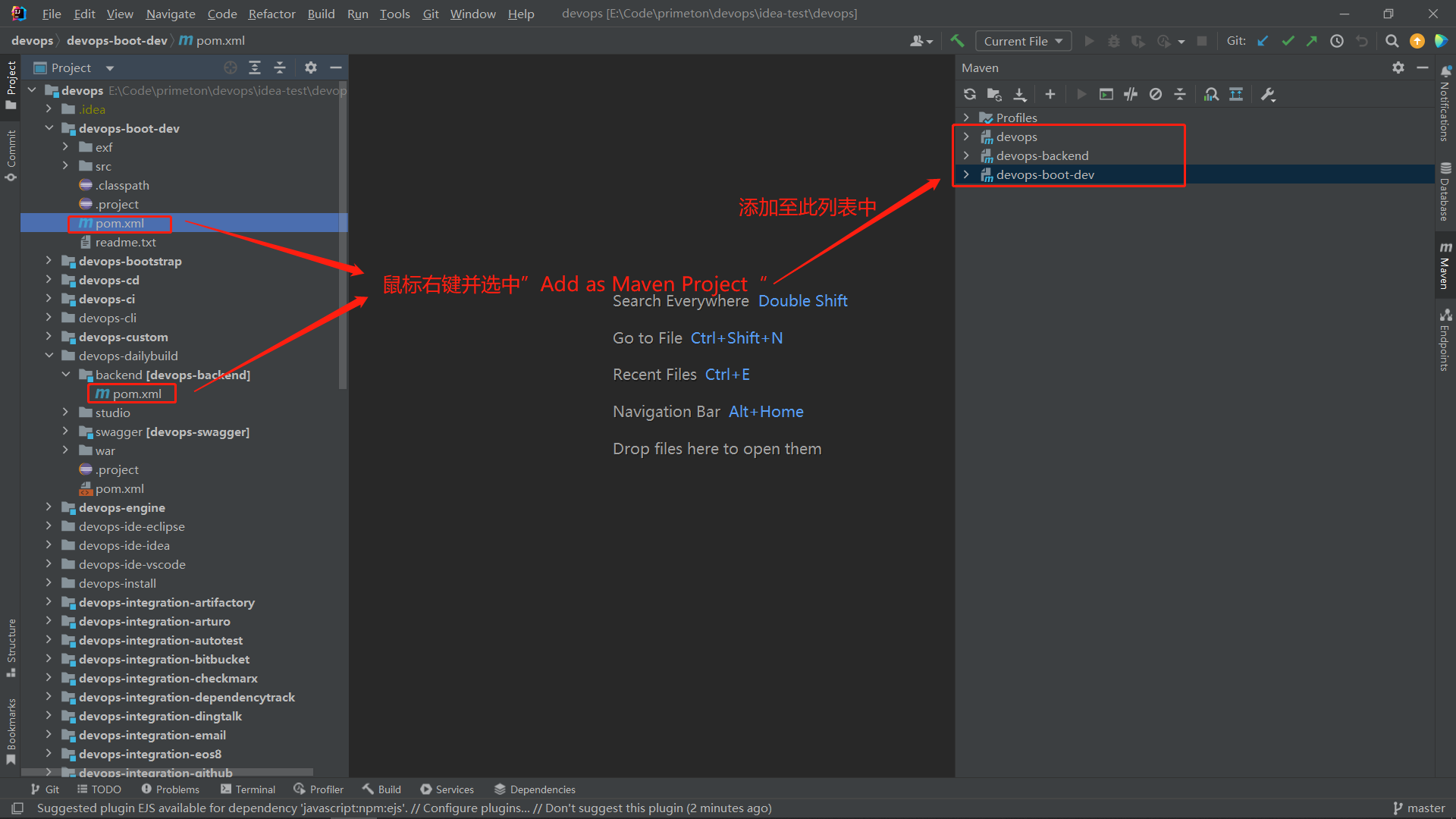The width and height of the screenshot is (1456, 819).
Task: Toggle offline mode in Maven panel
Action: (1156, 94)
